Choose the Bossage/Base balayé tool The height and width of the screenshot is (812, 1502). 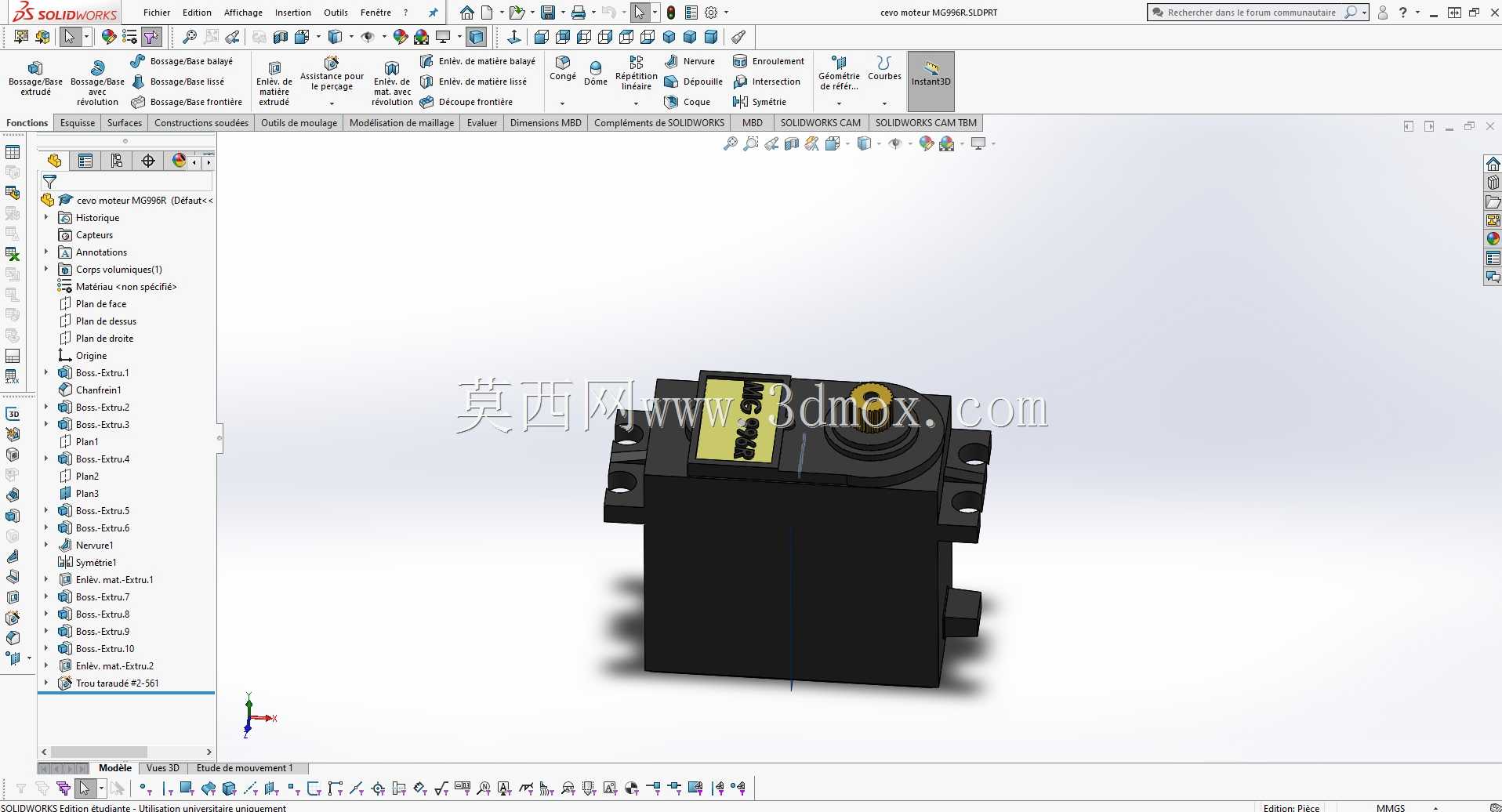pos(182,61)
